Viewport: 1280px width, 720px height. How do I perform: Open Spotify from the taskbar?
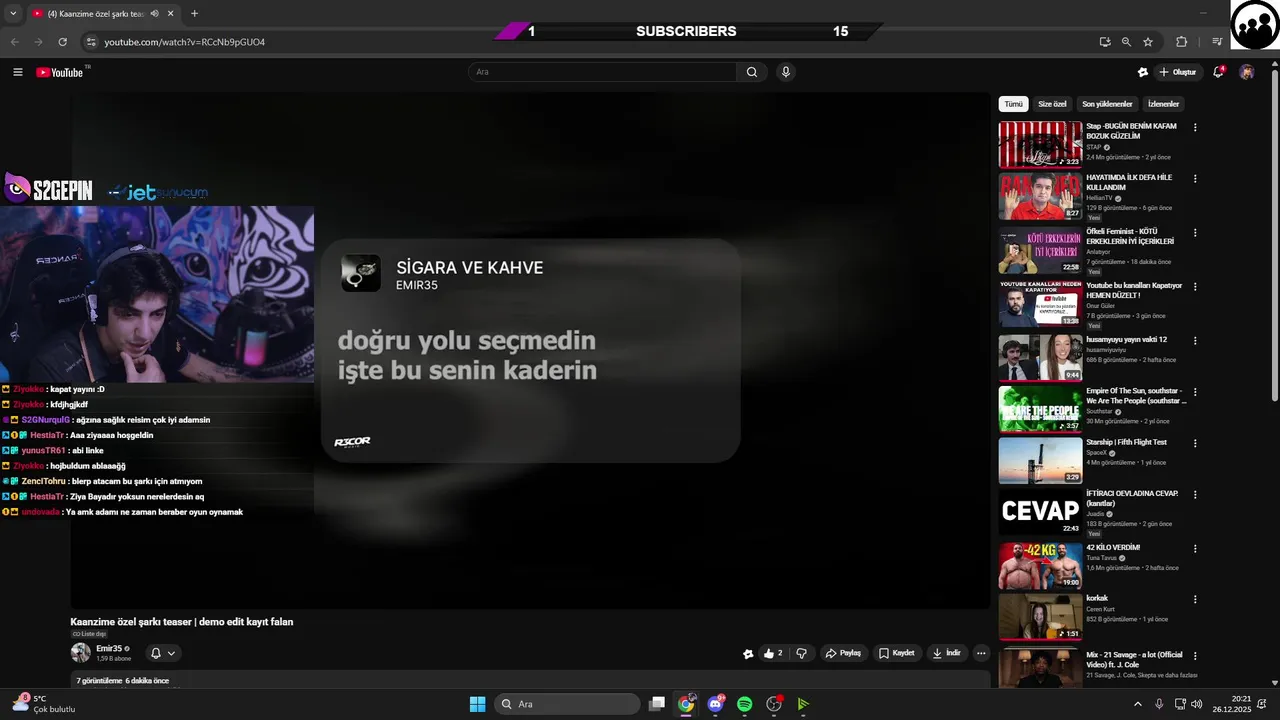[x=744, y=704]
